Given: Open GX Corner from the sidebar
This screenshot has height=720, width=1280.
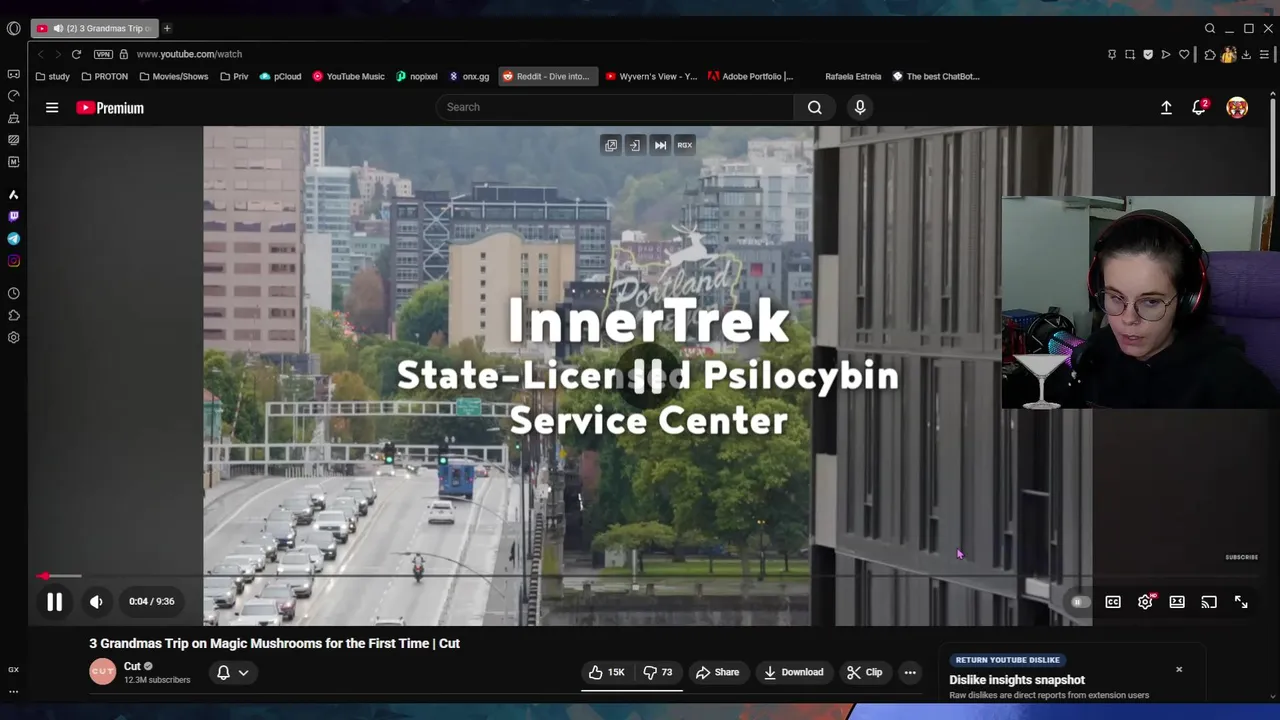Looking at the screenshot, I should tap(13, 74).
